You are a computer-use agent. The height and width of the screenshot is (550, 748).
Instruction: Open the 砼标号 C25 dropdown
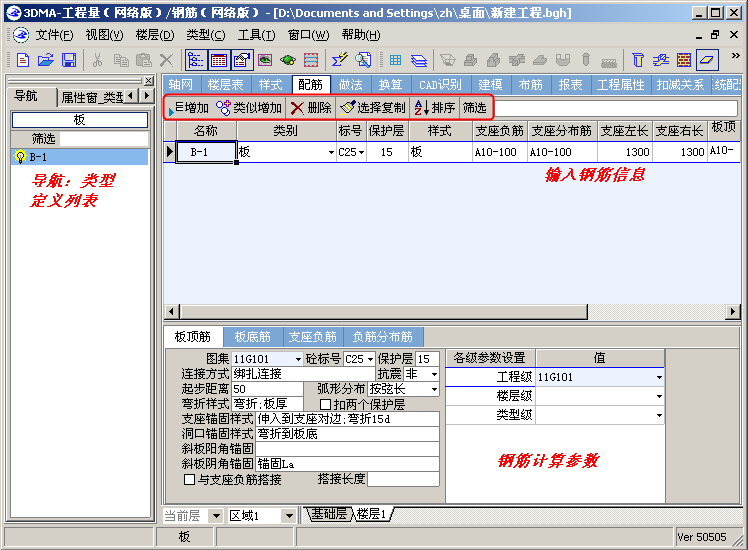point(370,359)
